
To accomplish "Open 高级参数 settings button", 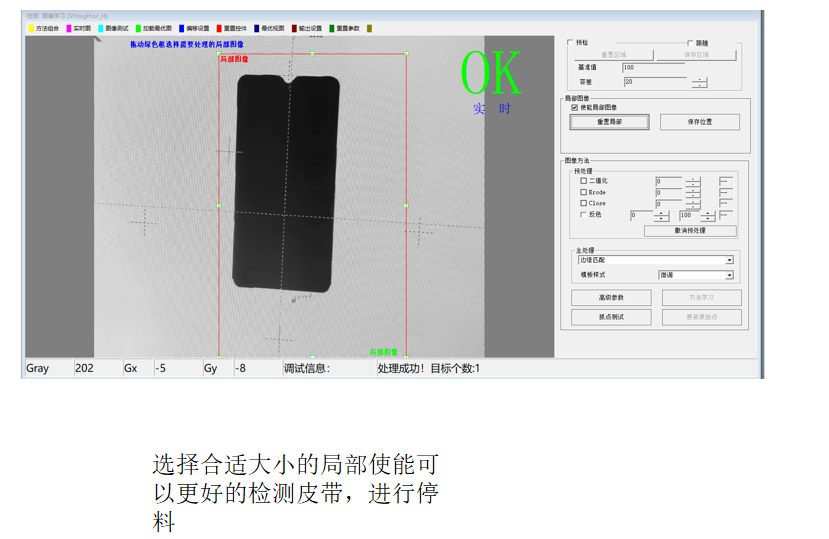I will click(611, 298).
